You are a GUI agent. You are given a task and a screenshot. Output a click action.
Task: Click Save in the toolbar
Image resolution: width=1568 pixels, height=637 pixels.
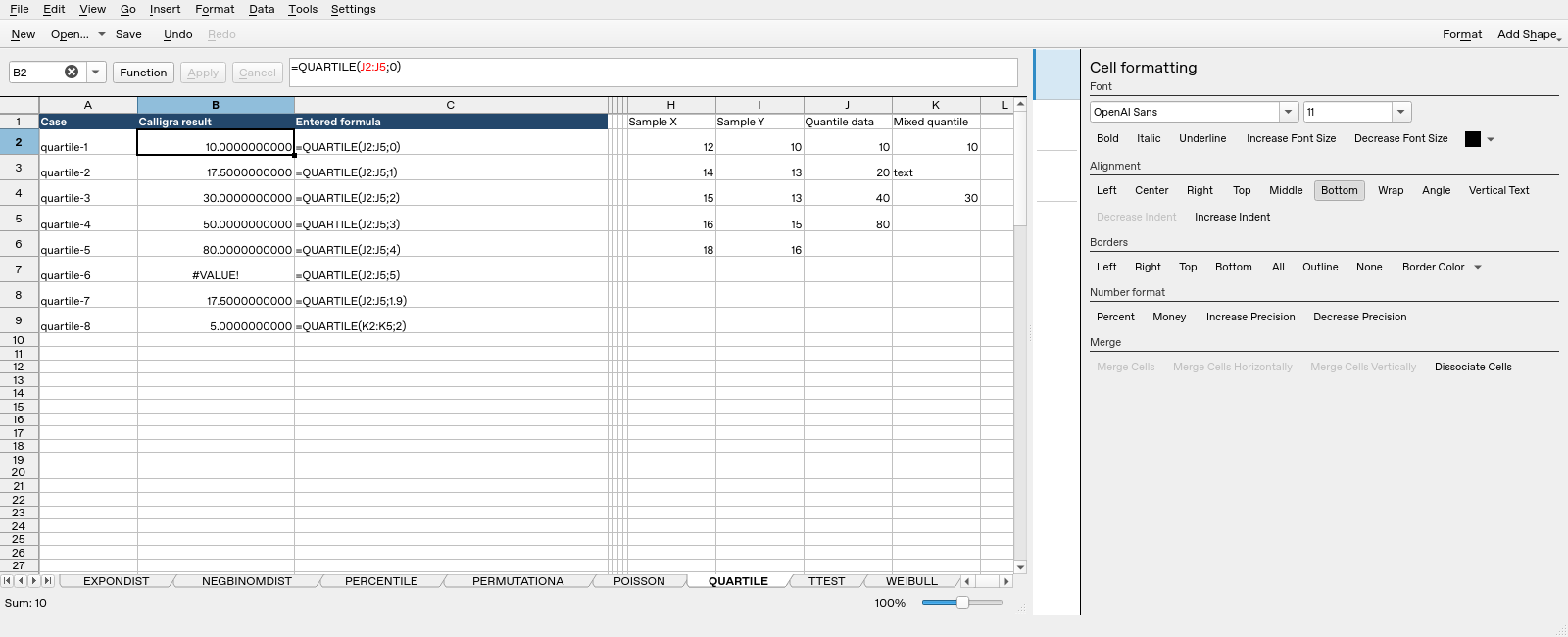coord(128,34)
